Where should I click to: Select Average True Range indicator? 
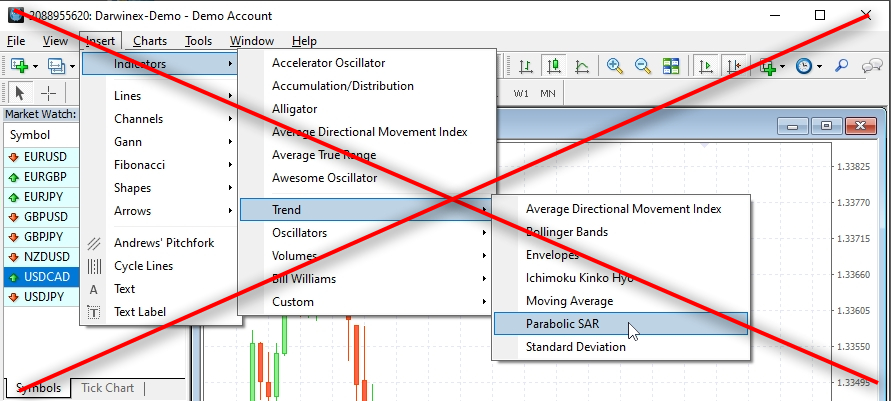367,155
